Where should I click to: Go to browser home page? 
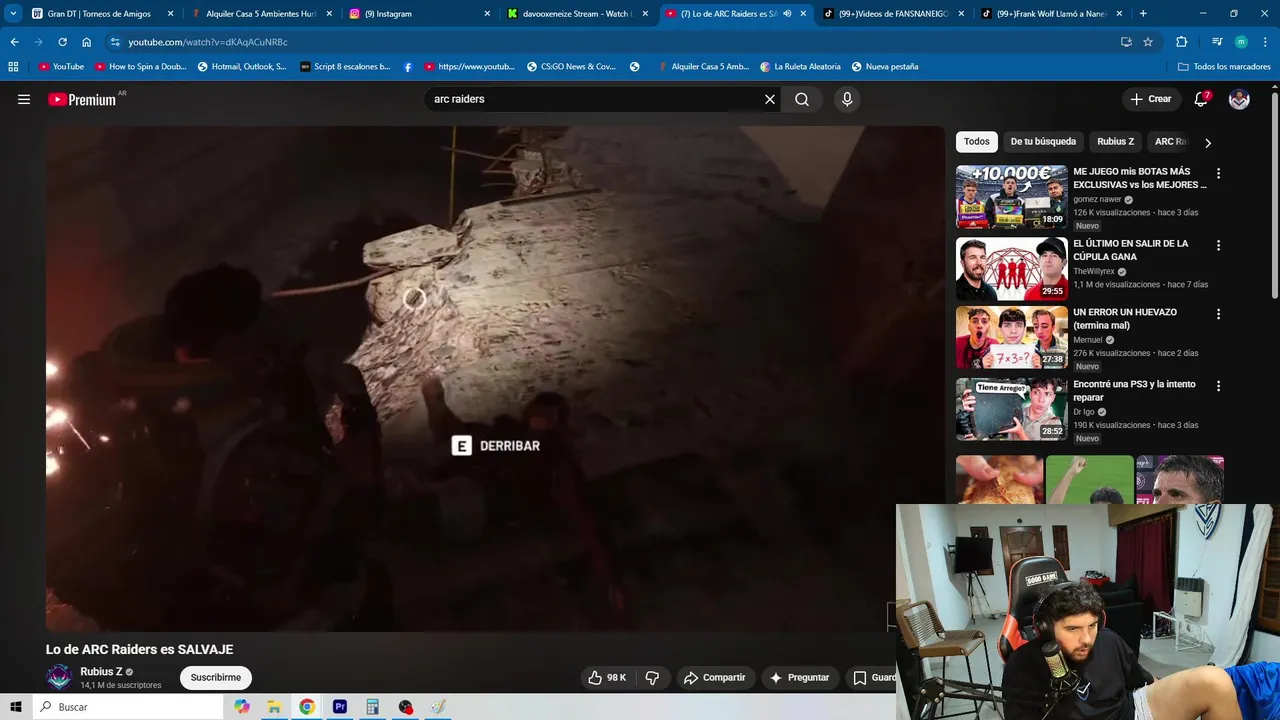point(86,42)
